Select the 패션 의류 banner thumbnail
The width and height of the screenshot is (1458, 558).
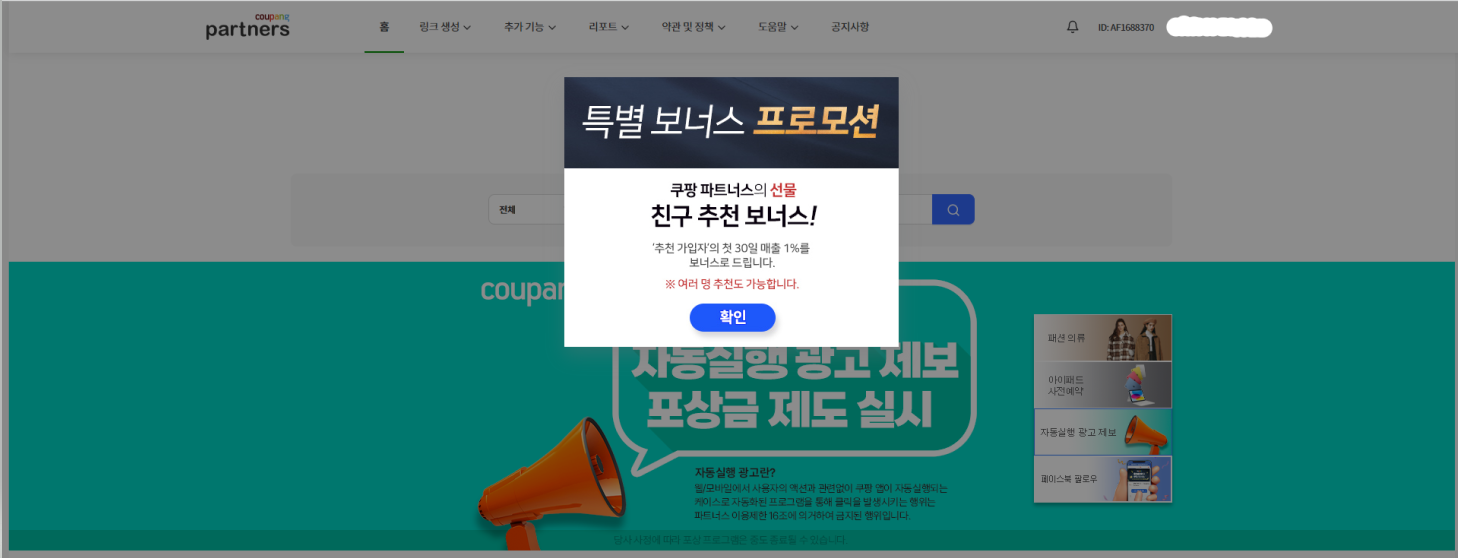pyautogui.click(x=1103, y=338)
